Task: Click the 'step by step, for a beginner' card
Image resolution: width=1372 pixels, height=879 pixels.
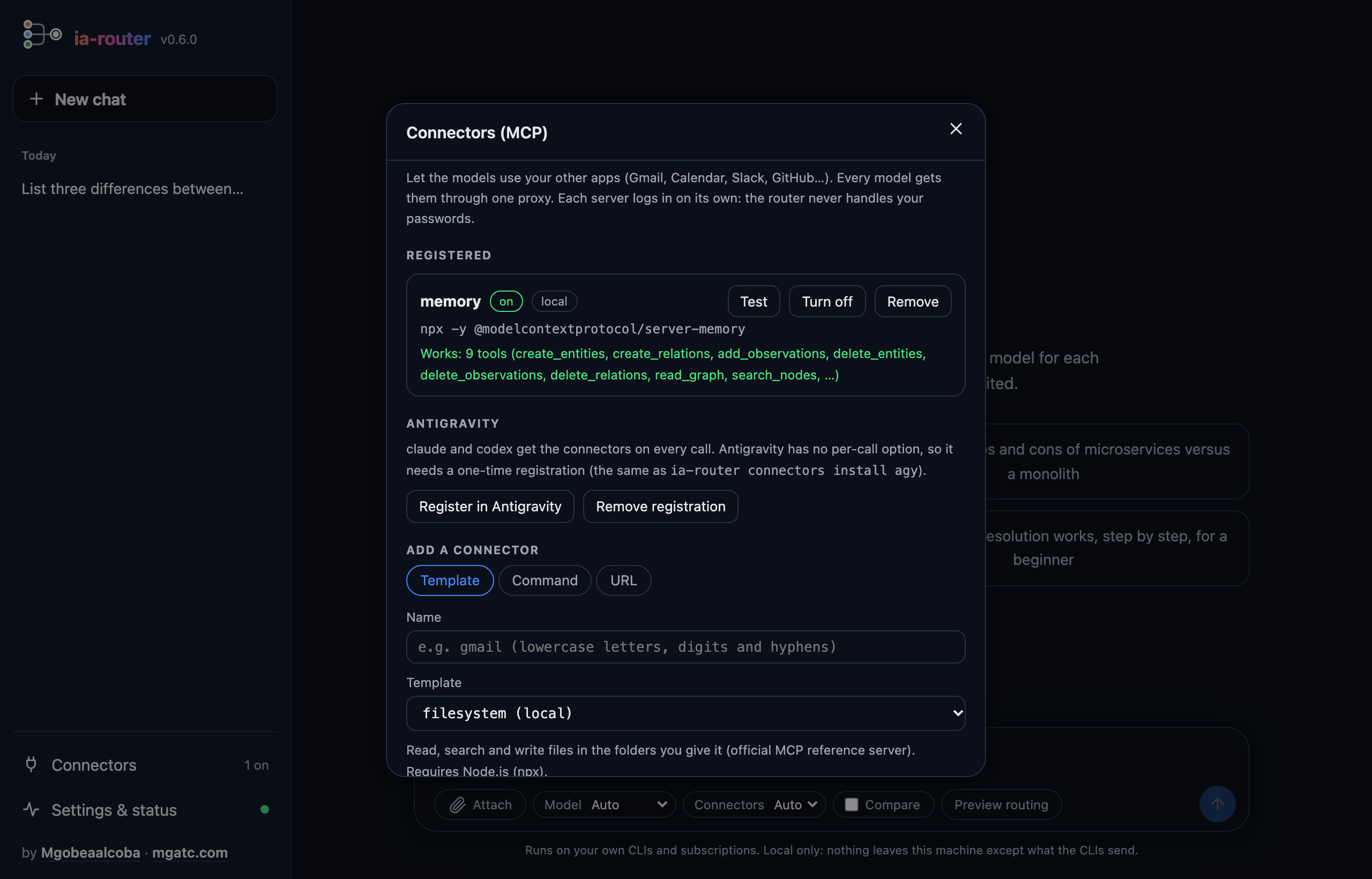Action: 1117,548
